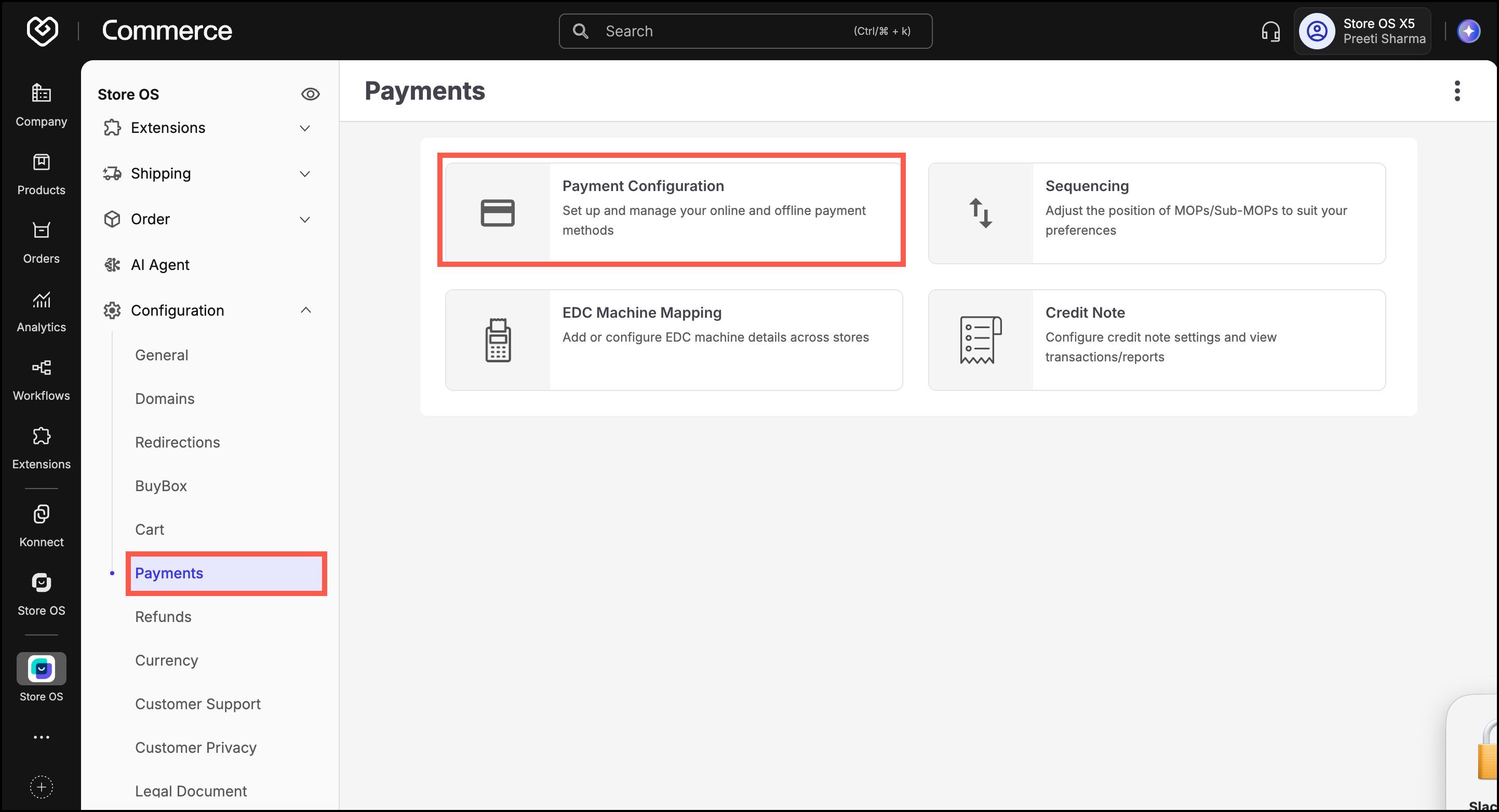Click the EDC machine icon

point(498,340)
